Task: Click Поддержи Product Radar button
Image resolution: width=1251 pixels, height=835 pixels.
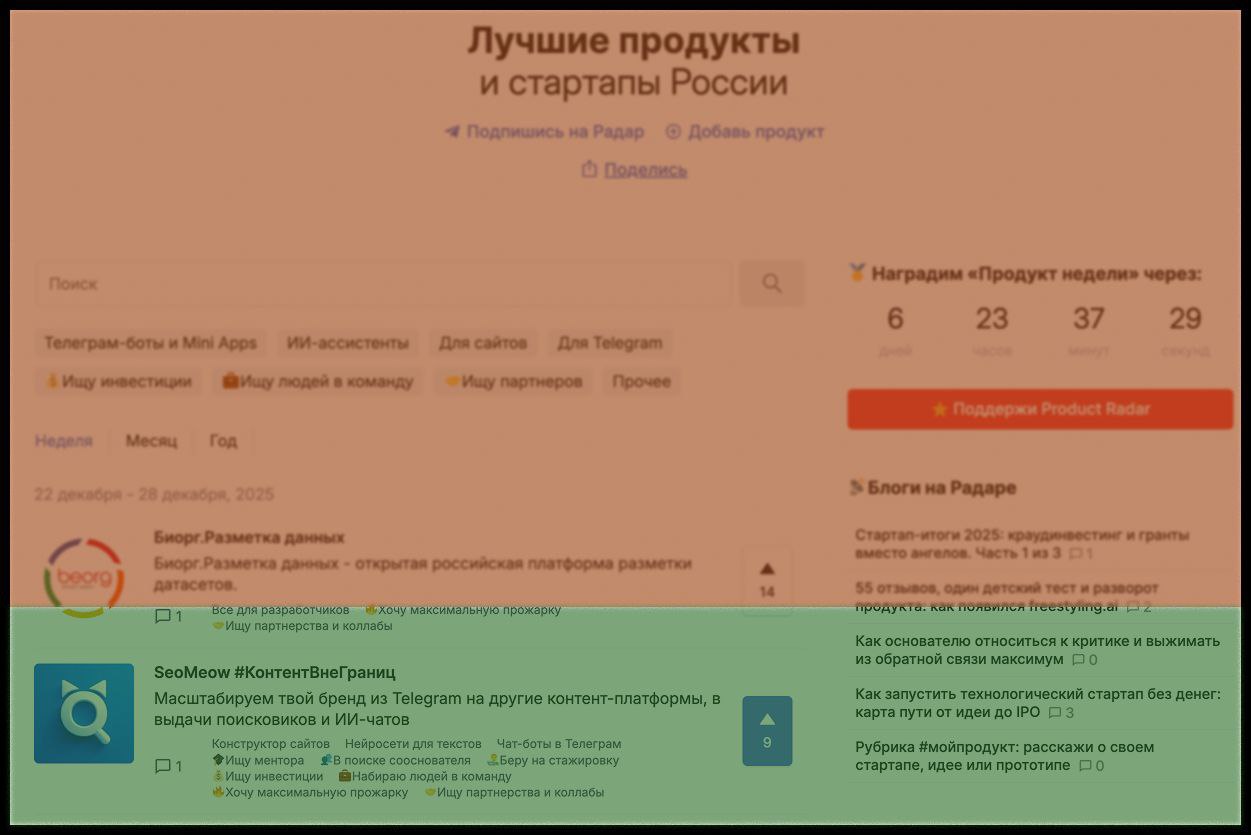Action: (x=1040, y=409)
